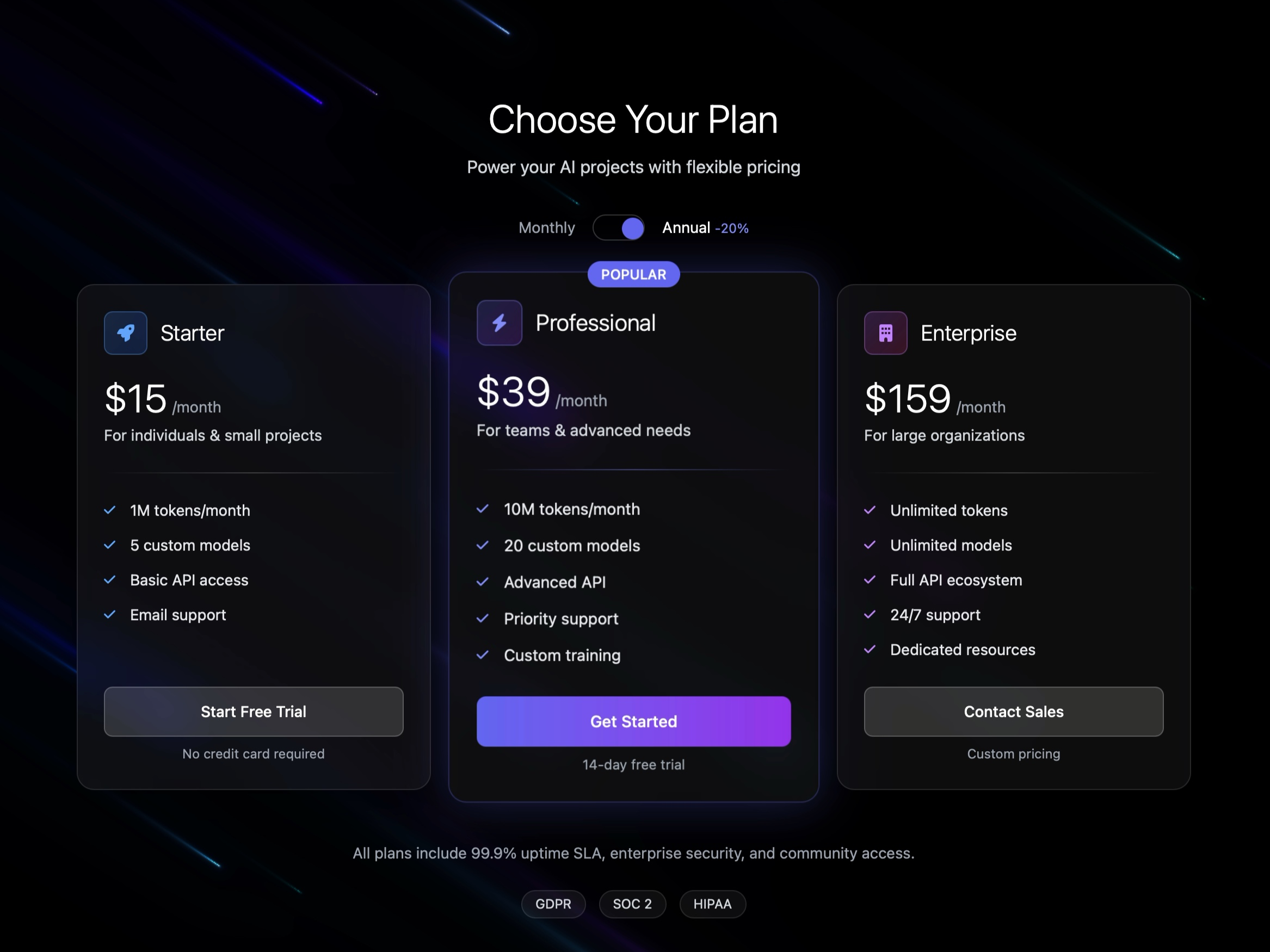The image size is (1270, 952).
Task: Toggle the Annual billing switch
Action: pyautogui.click(x=619, y=228)
